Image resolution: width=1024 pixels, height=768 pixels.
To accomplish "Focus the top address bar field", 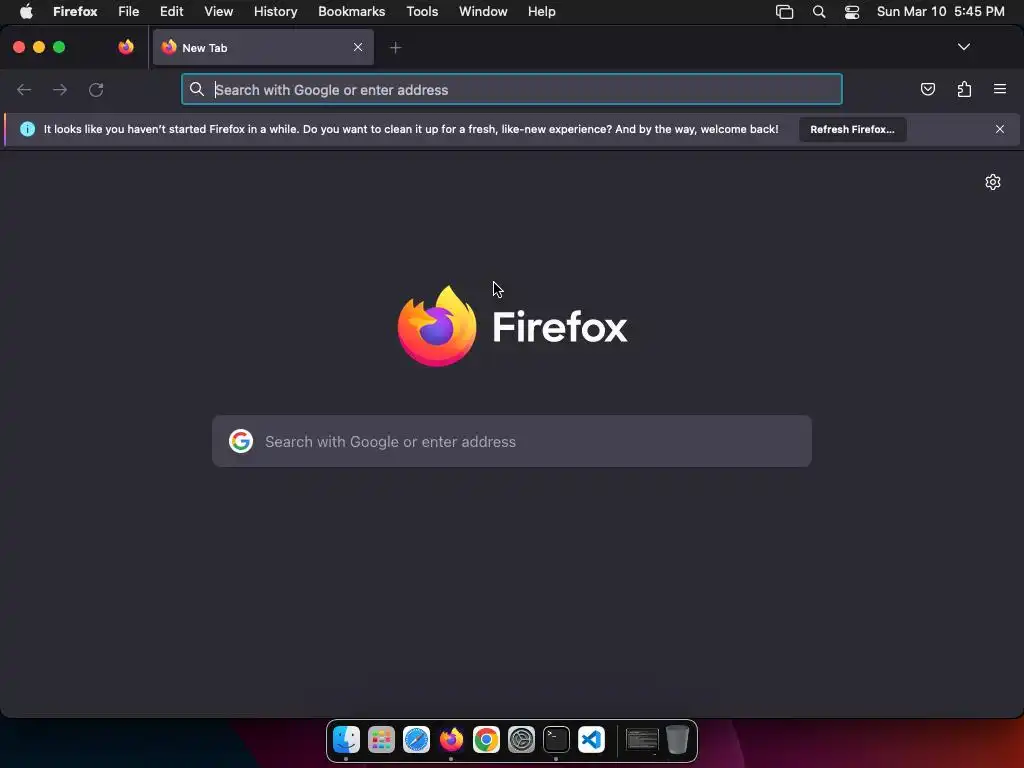I will (x=512, y=89).
